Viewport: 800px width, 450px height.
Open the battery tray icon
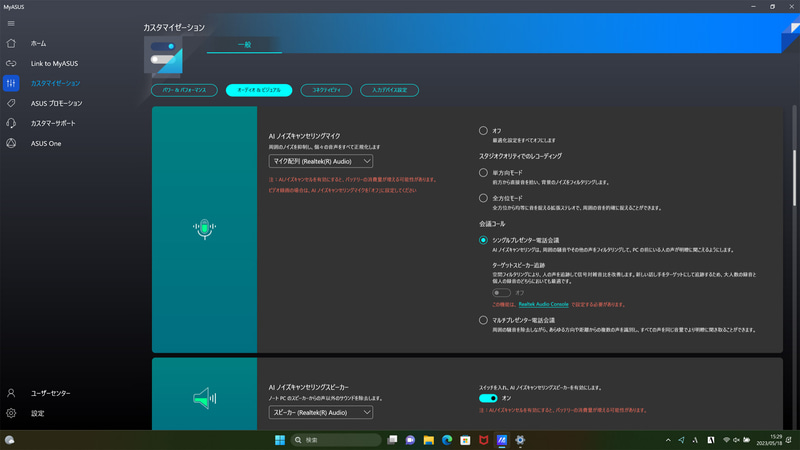tap(746, 440)
